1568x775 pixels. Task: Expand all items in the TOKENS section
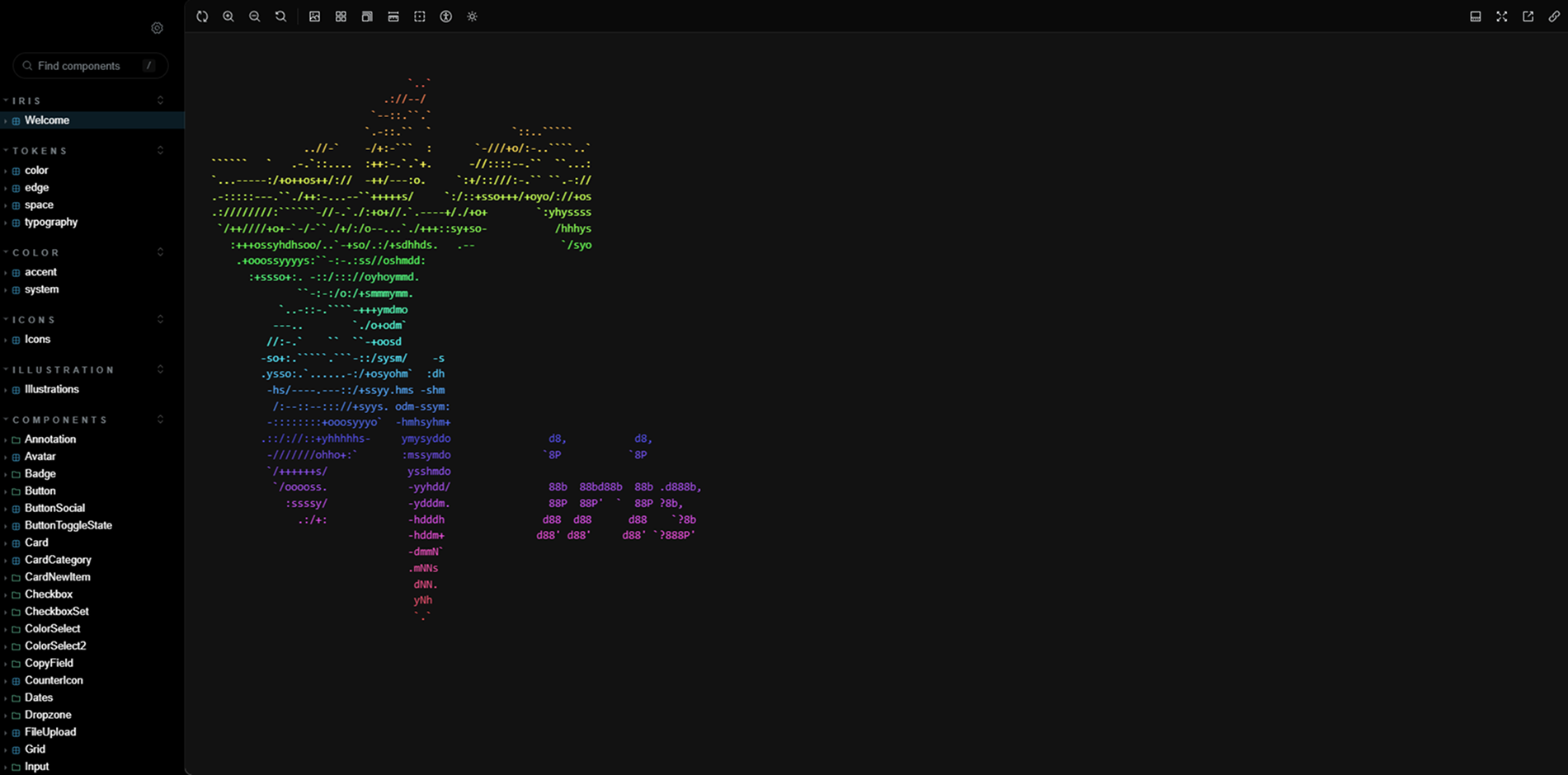[x=160, y=151]
